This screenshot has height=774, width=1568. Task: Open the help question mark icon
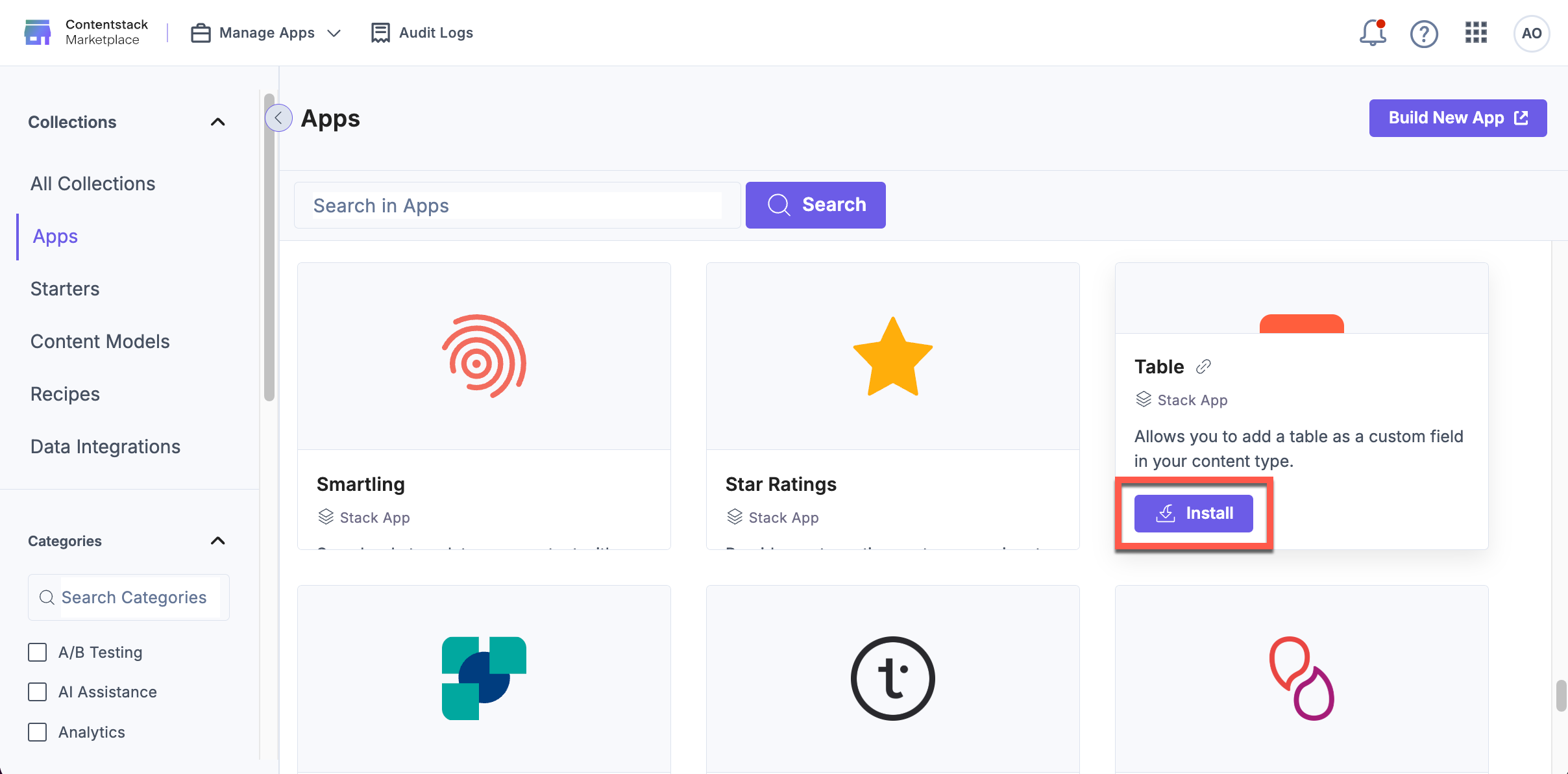pyautogui.click(x=1424, y=33)
